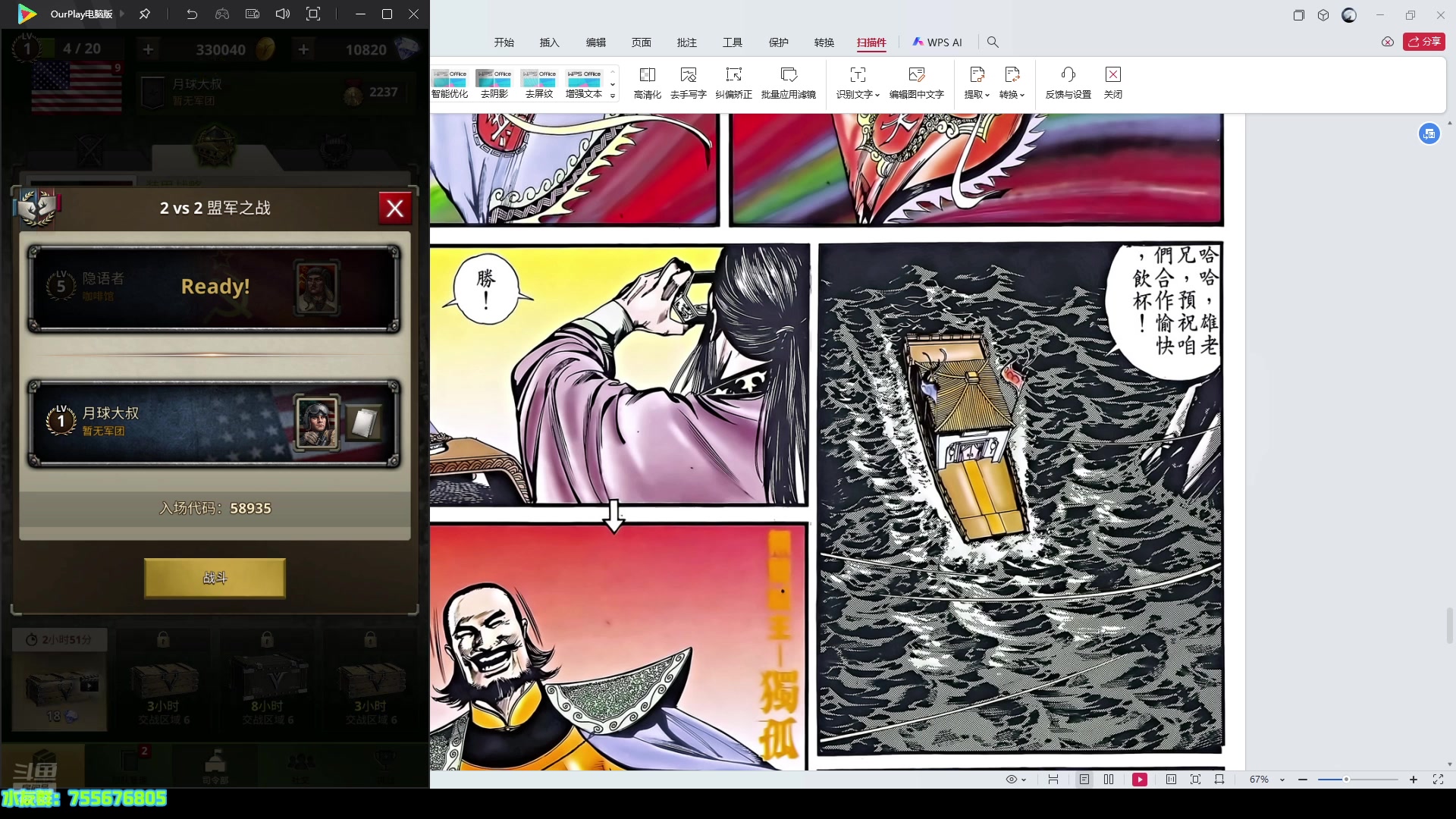Image resolution: width=1456 pixels, height=819 pixels.
Task: Switch to the 开始 ribbon tab
Action: pos(504,42)
